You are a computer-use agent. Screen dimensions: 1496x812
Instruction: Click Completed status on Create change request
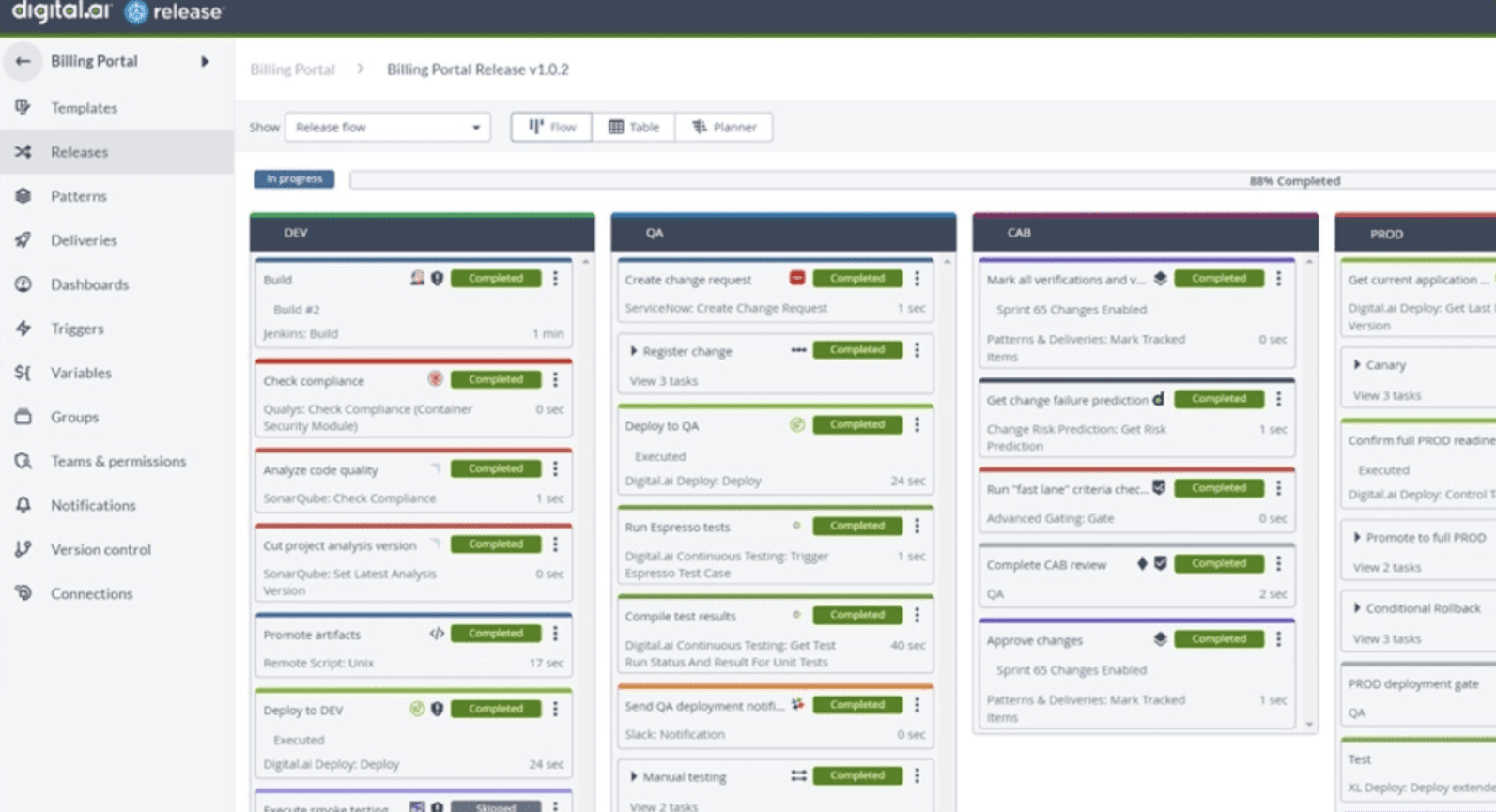click(x=857, y=278)
